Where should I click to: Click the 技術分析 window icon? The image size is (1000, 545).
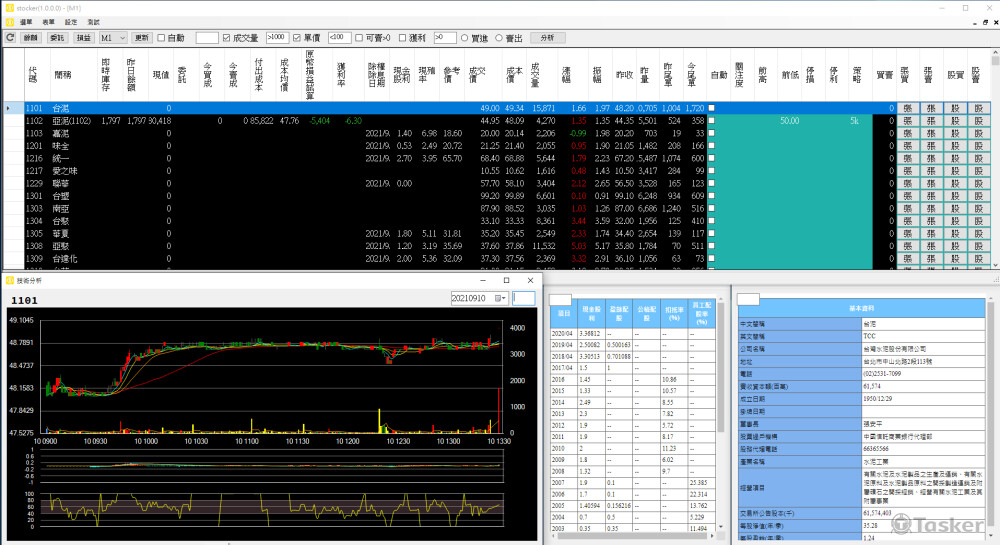click(10, 282)
